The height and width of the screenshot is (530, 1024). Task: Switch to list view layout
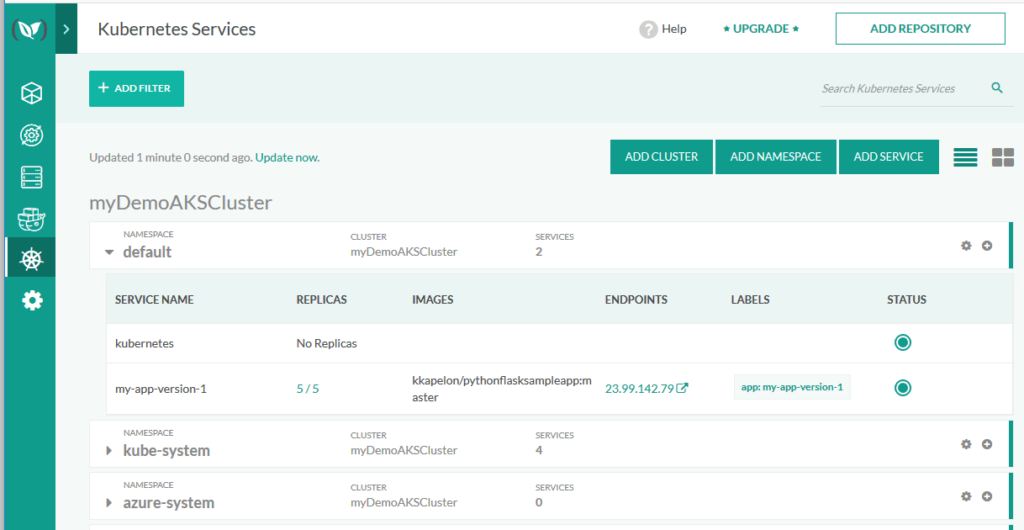[965, 157]
